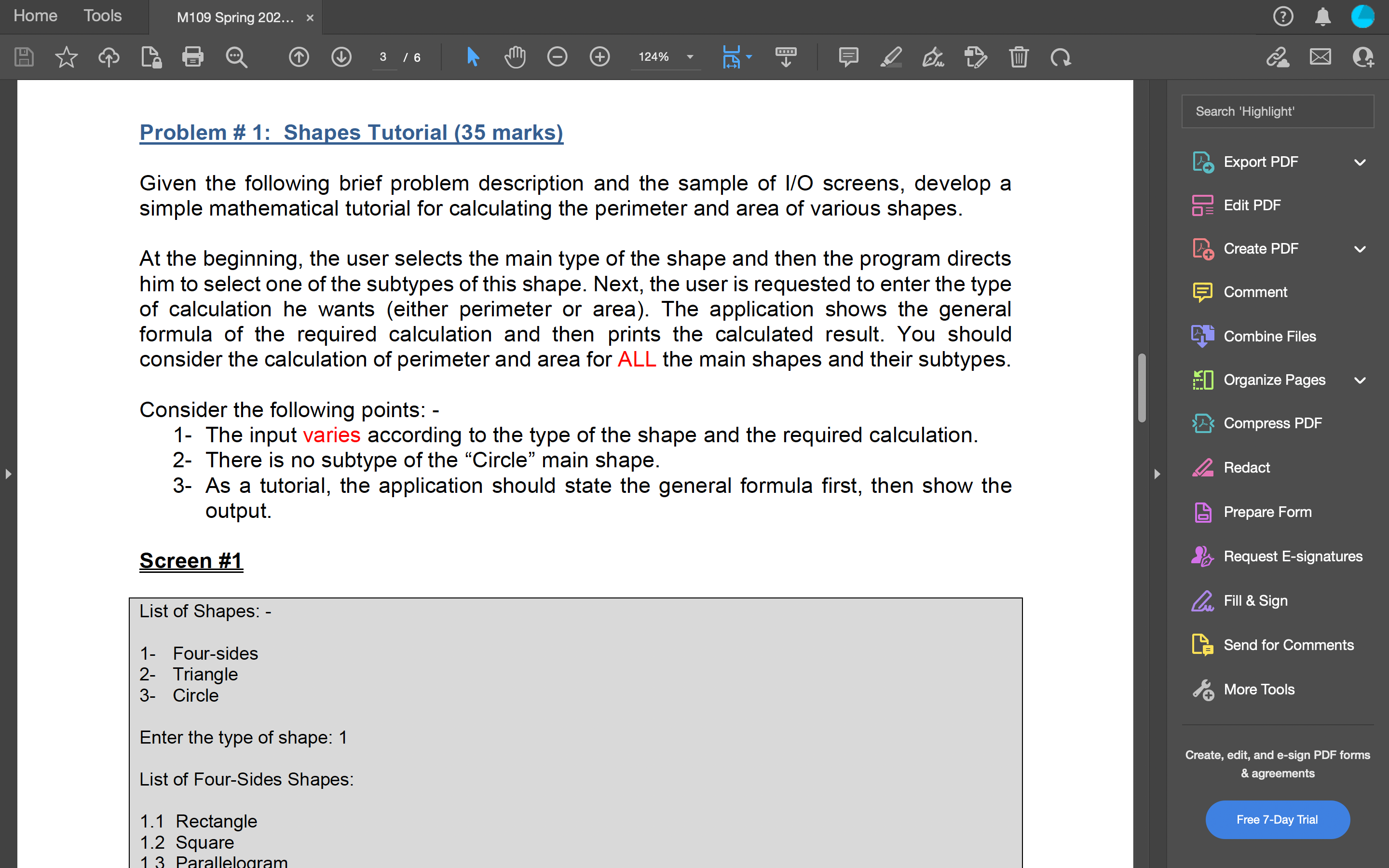Open the Print dialog
Image resolution: width=1389 pixels, height=868 pixels.
[193, 57]
